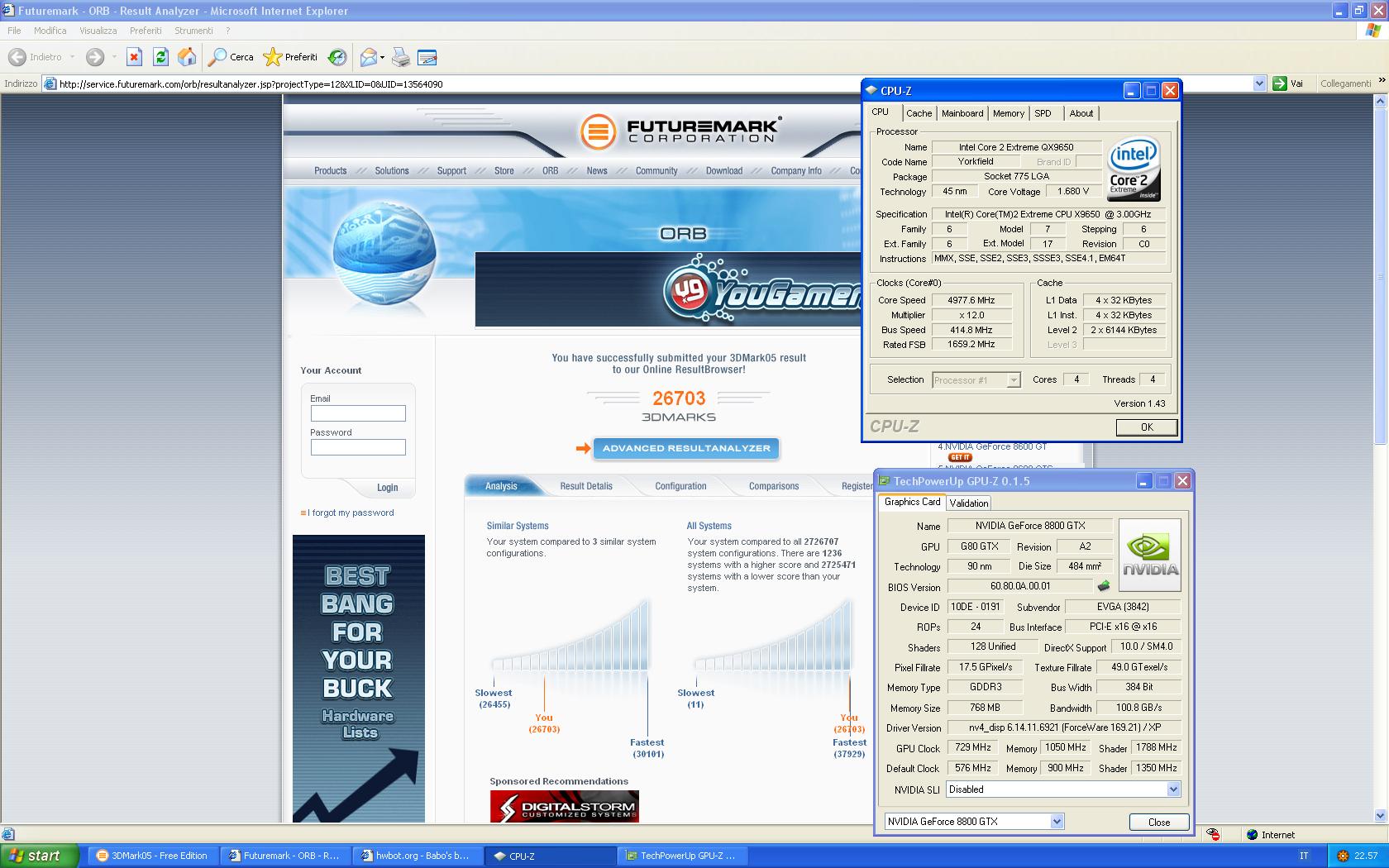Image resolution: width=1389 pixels, height=868 pixels.
Task: Open the Processor #1 selection dropdown
Action: tap(976, 380)
